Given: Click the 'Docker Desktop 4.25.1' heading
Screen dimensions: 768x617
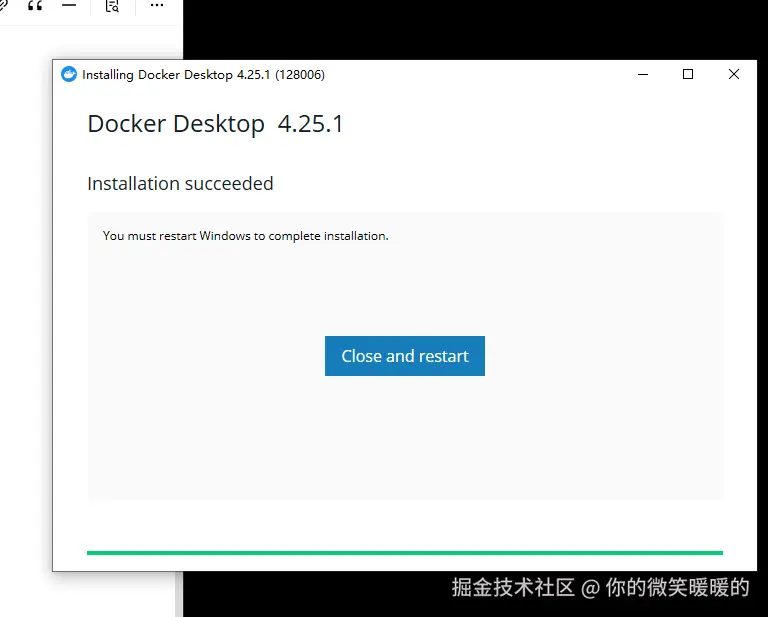Looking at the screenshot, I should [216, 124].
